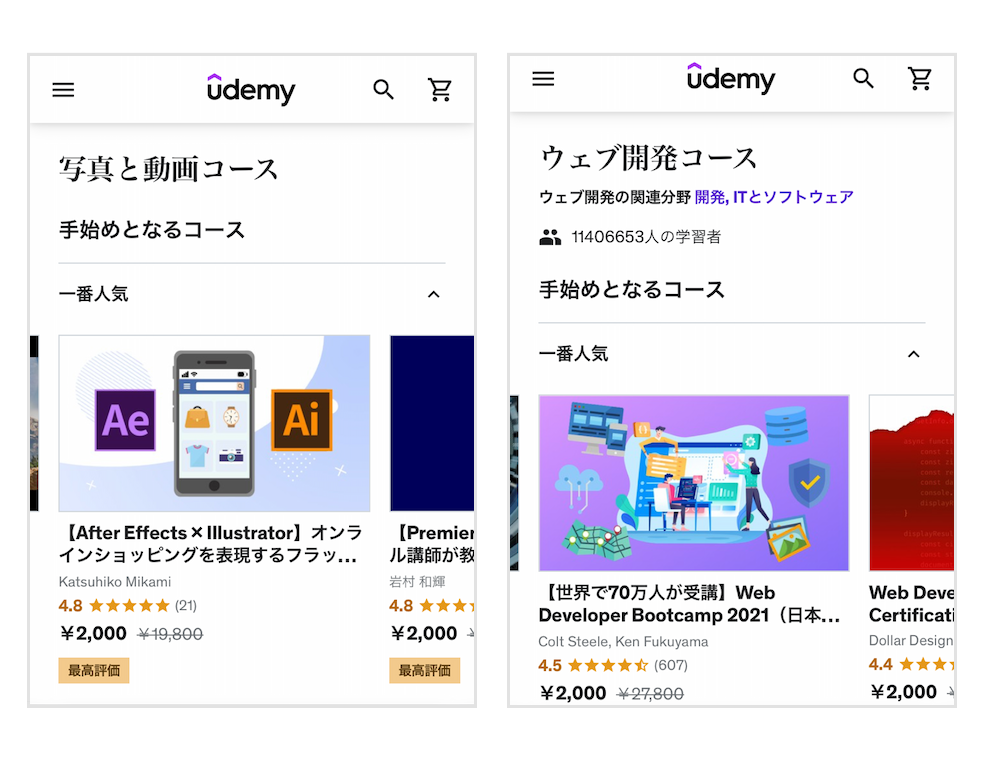Click instructor name 岩村 和輝

417,582
